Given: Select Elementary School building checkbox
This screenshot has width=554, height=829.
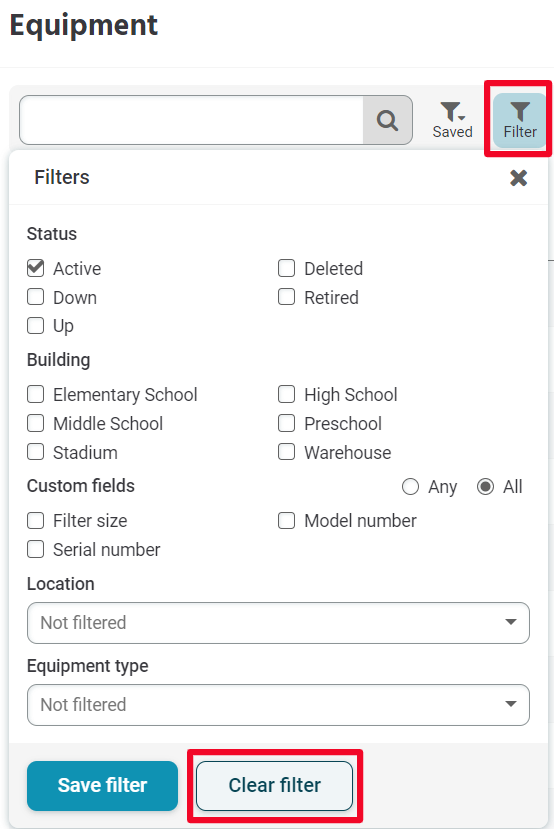Looking at the screenshot, I should 35,394.
